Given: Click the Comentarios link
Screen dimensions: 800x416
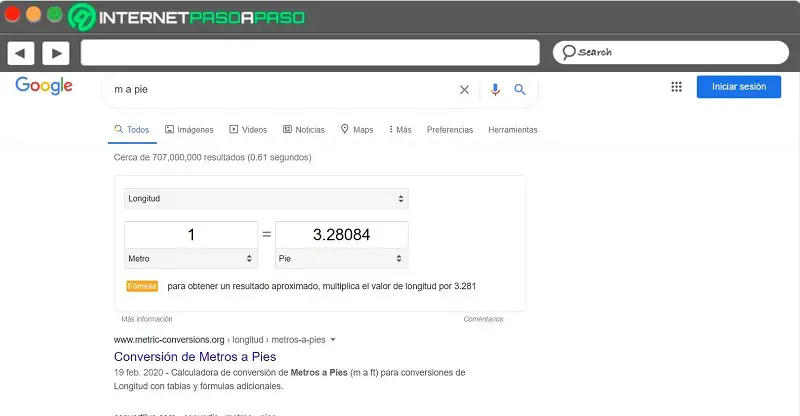Looking at the screenshot, I should pyautogui.click(x=483, y=319).
